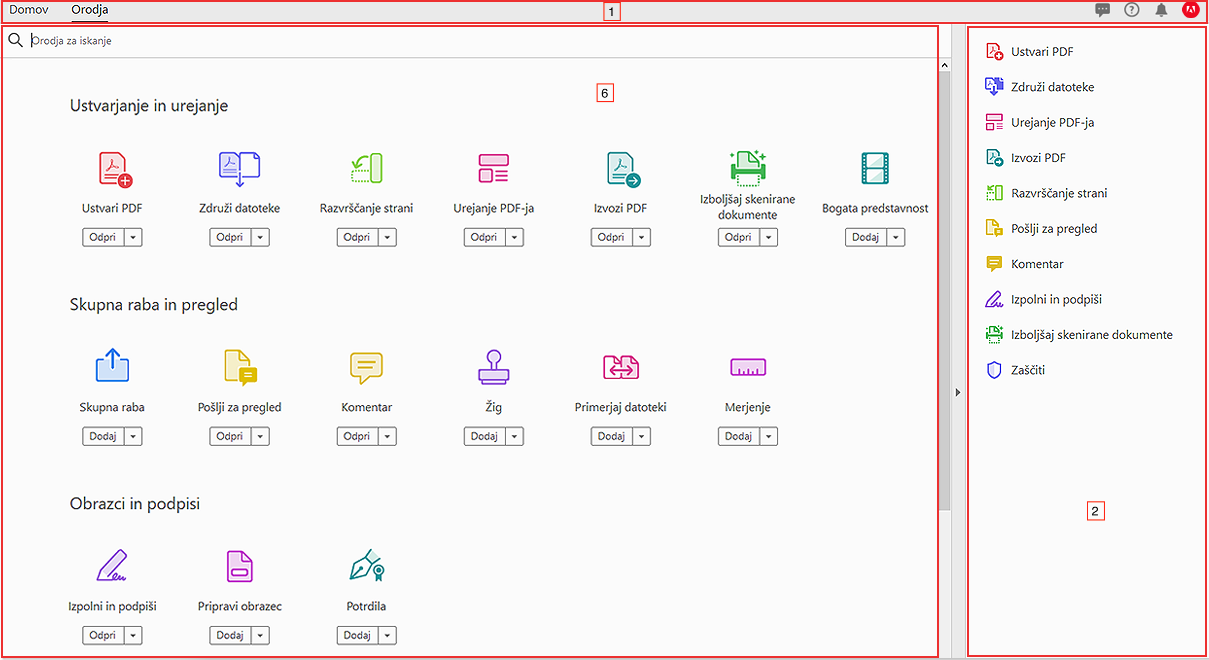1209x660 pixels.
Task: Click Izboljšaj skenirane dokumente icon in main grid
Action: [747, 168]
